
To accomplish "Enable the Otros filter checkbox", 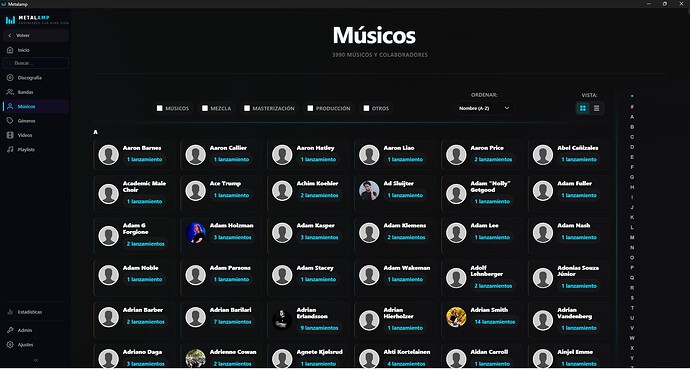I will pyautogui.click(x=366, y=108).
